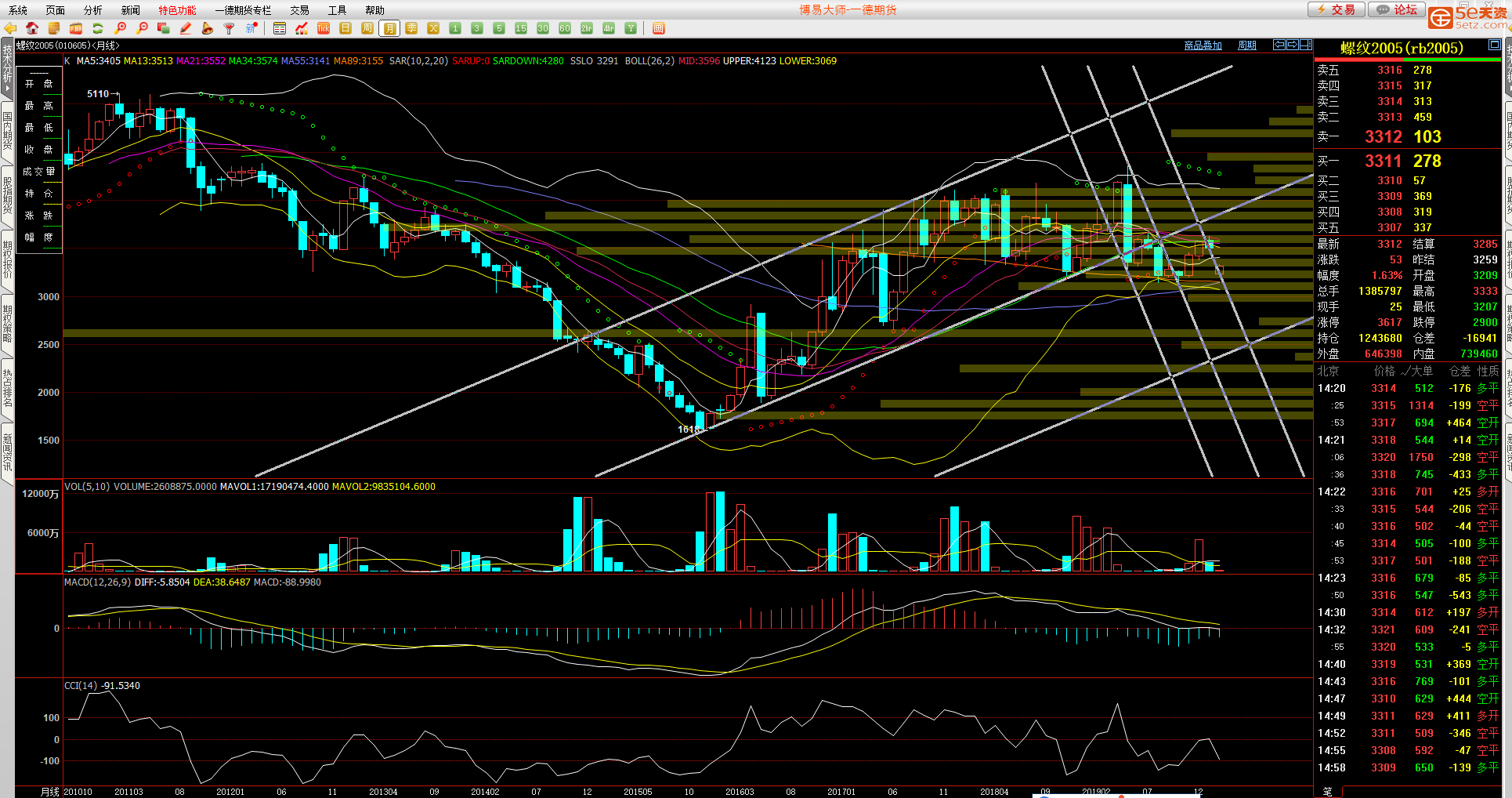The width and height of the screenshot is (1512, 798).
Task: Click the CCI(14) indicator label
Action: 81,686
